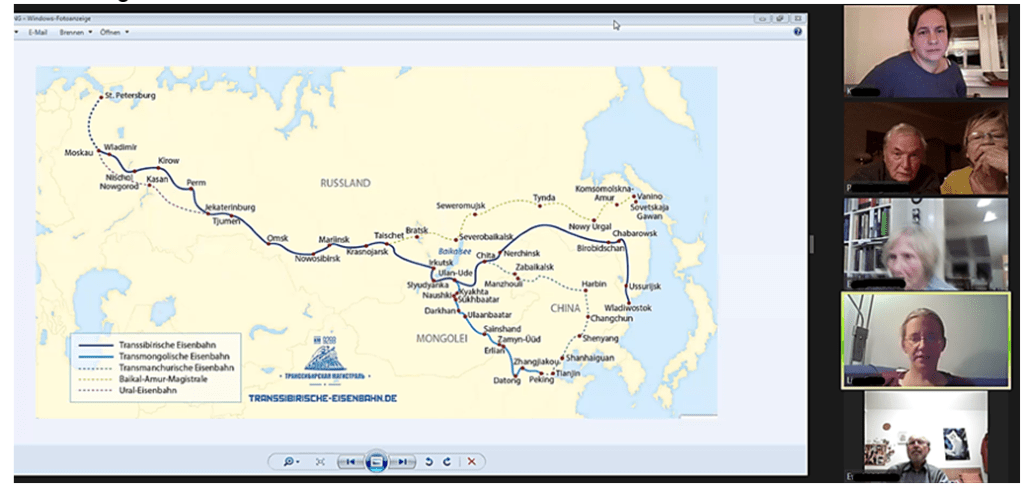Screen dimensions: 1023x488
Task: Rotate the map counterclockwise
Action: click(x=429, y=461)
